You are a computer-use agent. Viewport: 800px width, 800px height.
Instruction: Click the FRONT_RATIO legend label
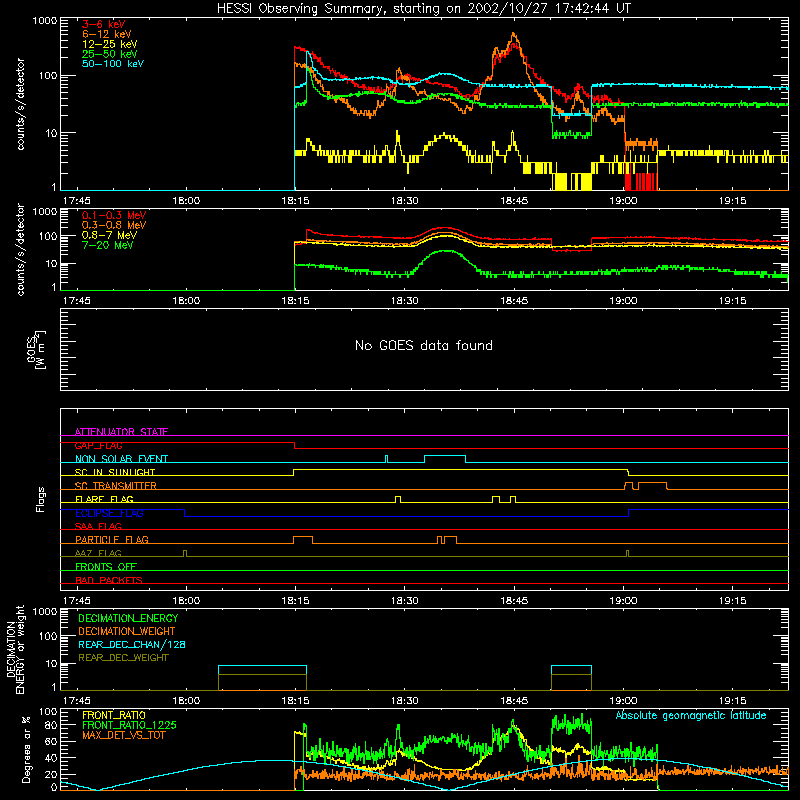(x=114, y=715)
